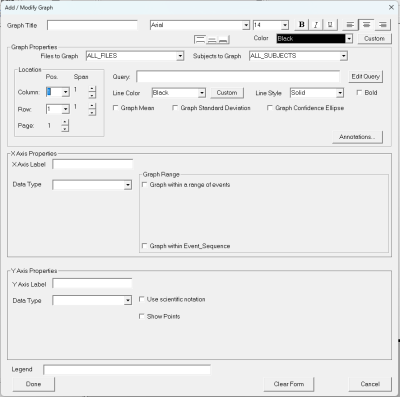The width and height of the screenshot is (400, 397).
Task: Decrease the Row span value
Action: (x=92, y=112)
